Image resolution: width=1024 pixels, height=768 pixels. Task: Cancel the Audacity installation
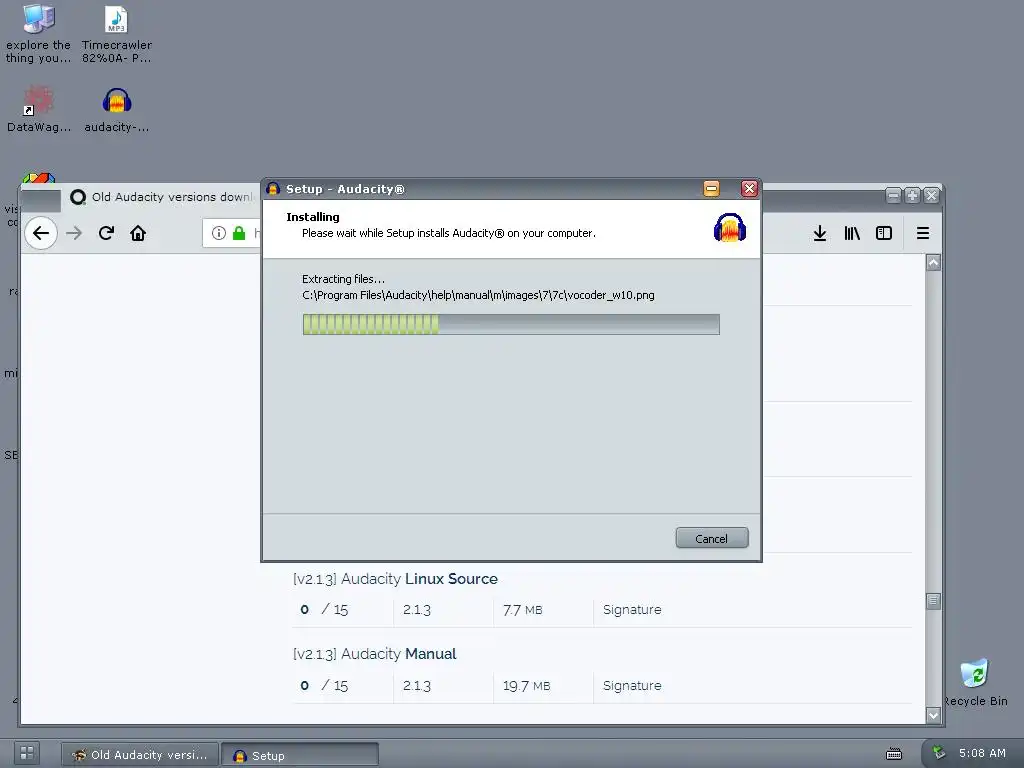click(x=711, y=538)
